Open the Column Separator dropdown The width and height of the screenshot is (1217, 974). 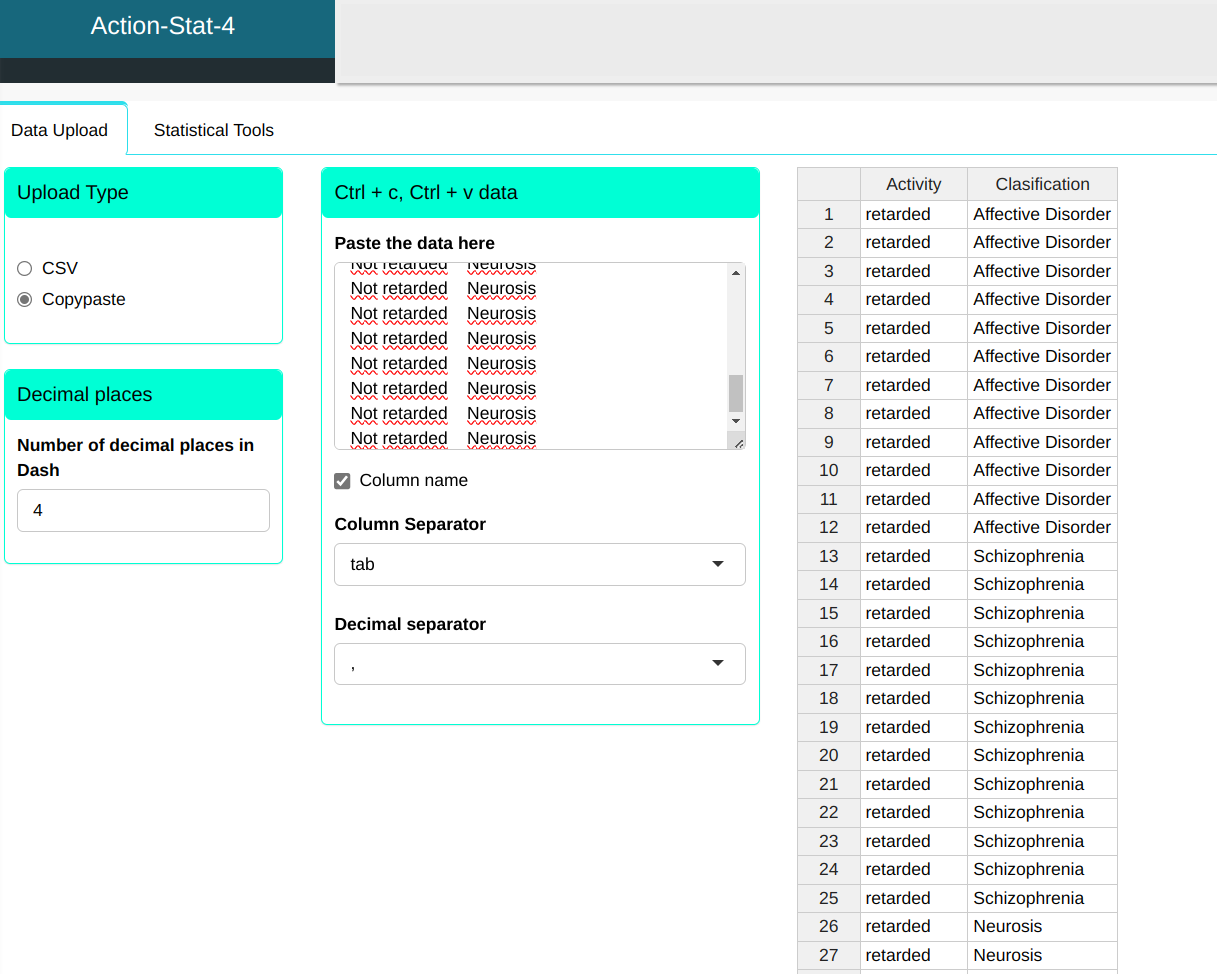pyautogui.click(x=539, y=564)
